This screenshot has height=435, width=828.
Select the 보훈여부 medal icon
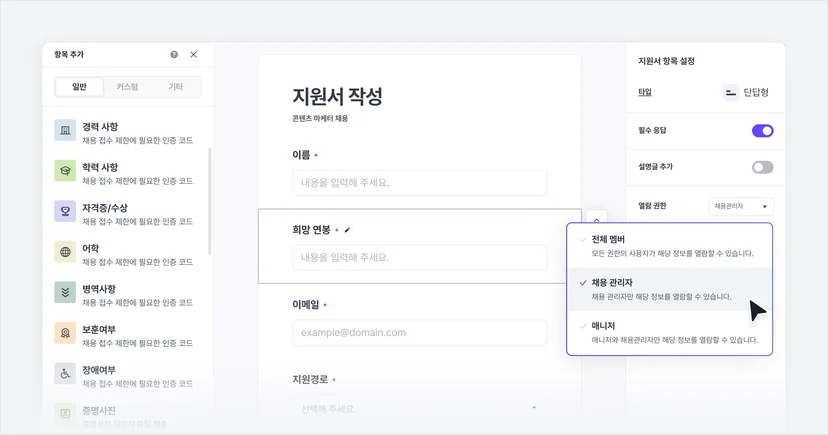pyautogui.click(x=65, y=333)
